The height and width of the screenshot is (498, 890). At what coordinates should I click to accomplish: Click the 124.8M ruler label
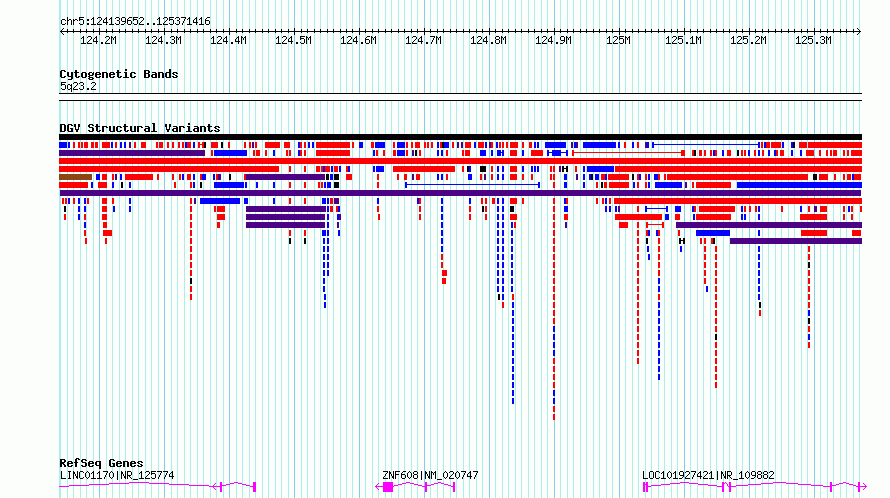[488, 40]
